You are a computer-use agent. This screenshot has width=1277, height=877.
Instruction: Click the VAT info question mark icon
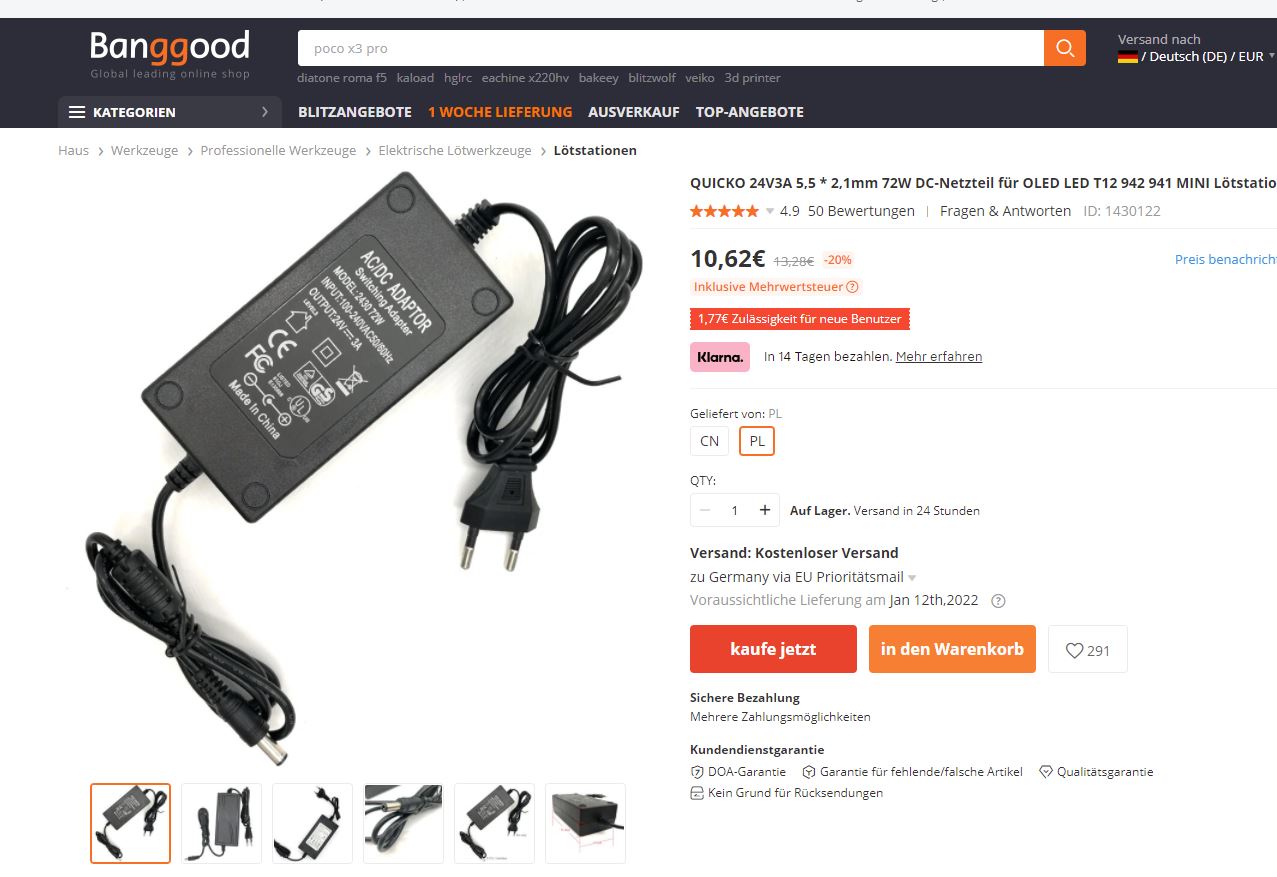852,287
